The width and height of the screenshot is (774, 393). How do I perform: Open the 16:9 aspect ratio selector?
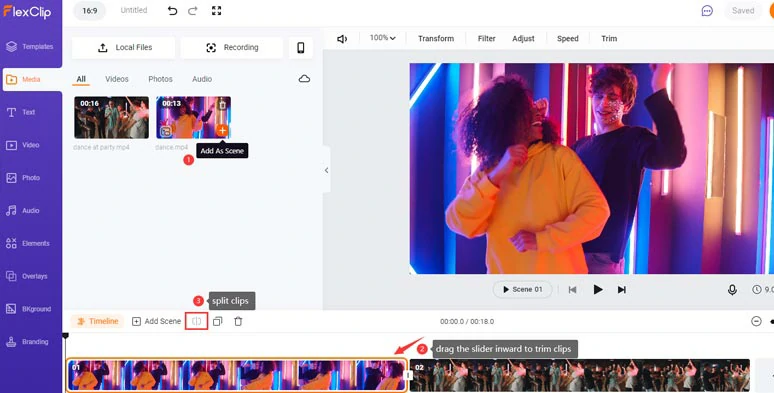pyautogui.click(x=90, y=11)
